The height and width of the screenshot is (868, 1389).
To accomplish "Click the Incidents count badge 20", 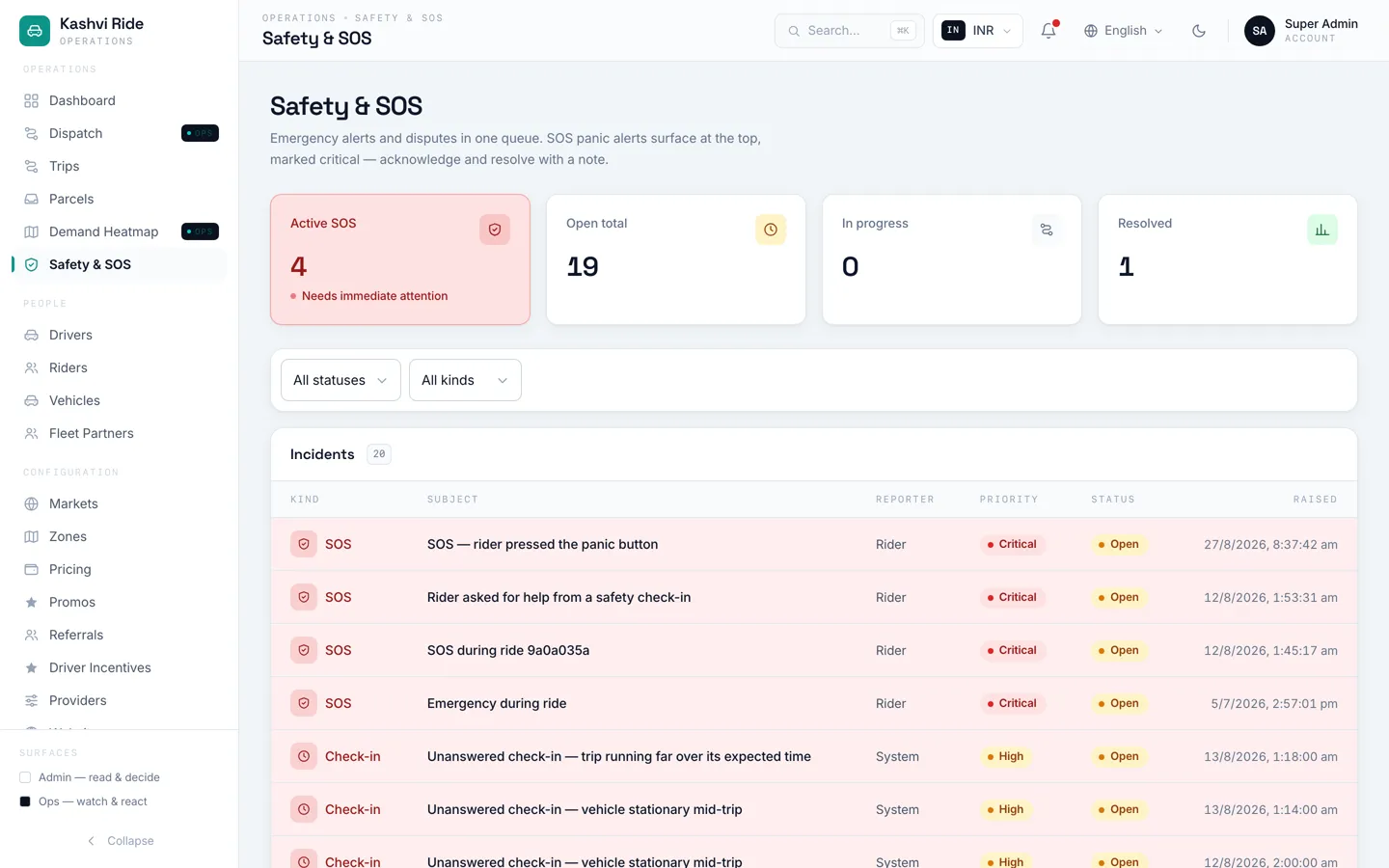I will [x=379, y=454].
